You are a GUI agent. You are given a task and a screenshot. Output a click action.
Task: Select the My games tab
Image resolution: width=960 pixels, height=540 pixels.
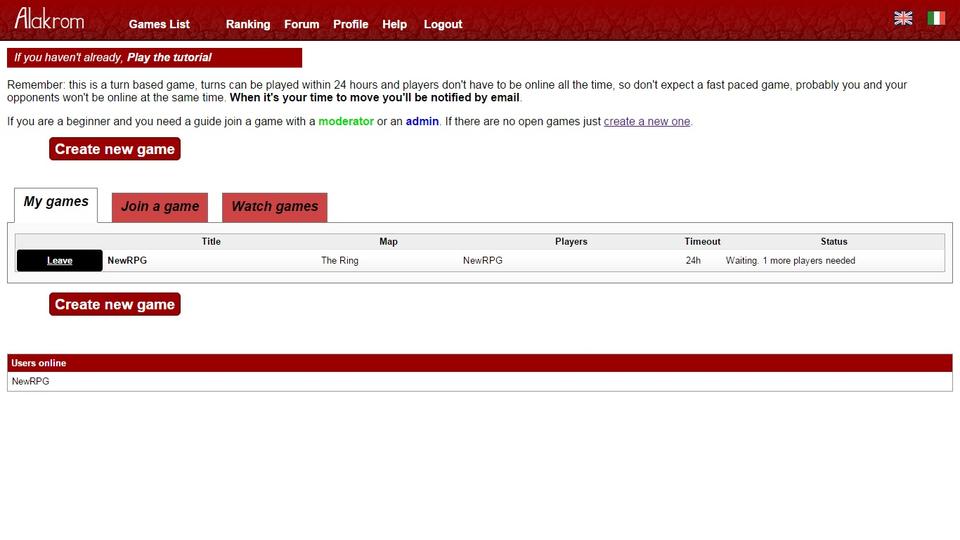click(x=56, y=203)
